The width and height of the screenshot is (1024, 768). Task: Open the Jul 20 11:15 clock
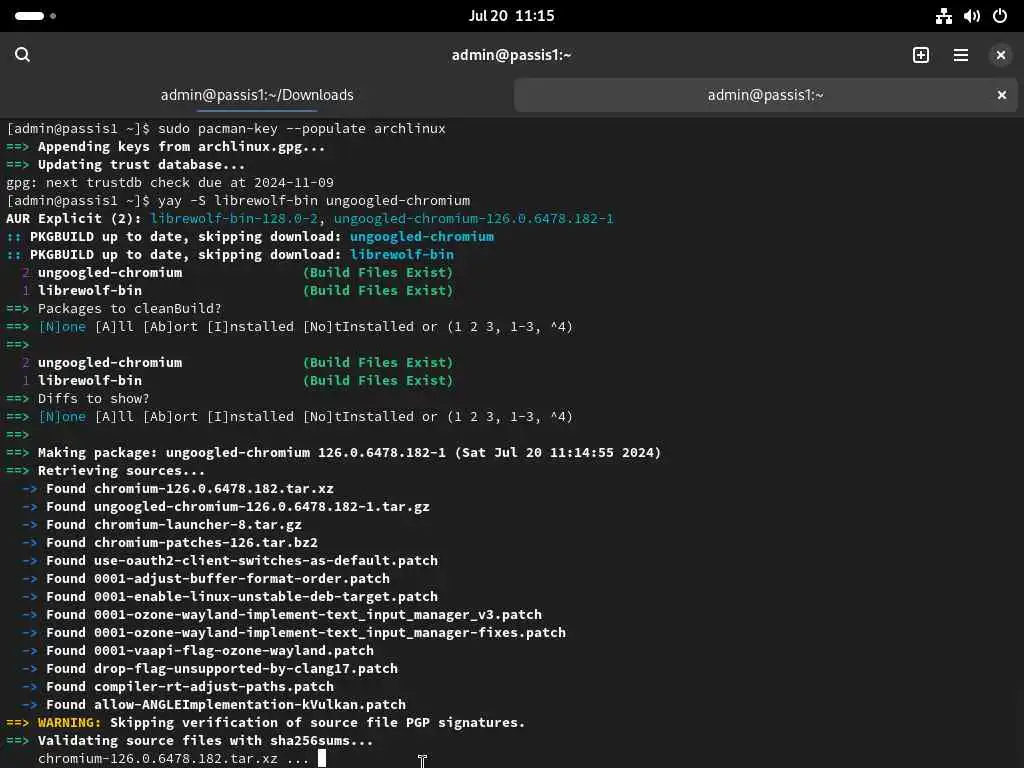pyautogui.click(x=511, y=16)
